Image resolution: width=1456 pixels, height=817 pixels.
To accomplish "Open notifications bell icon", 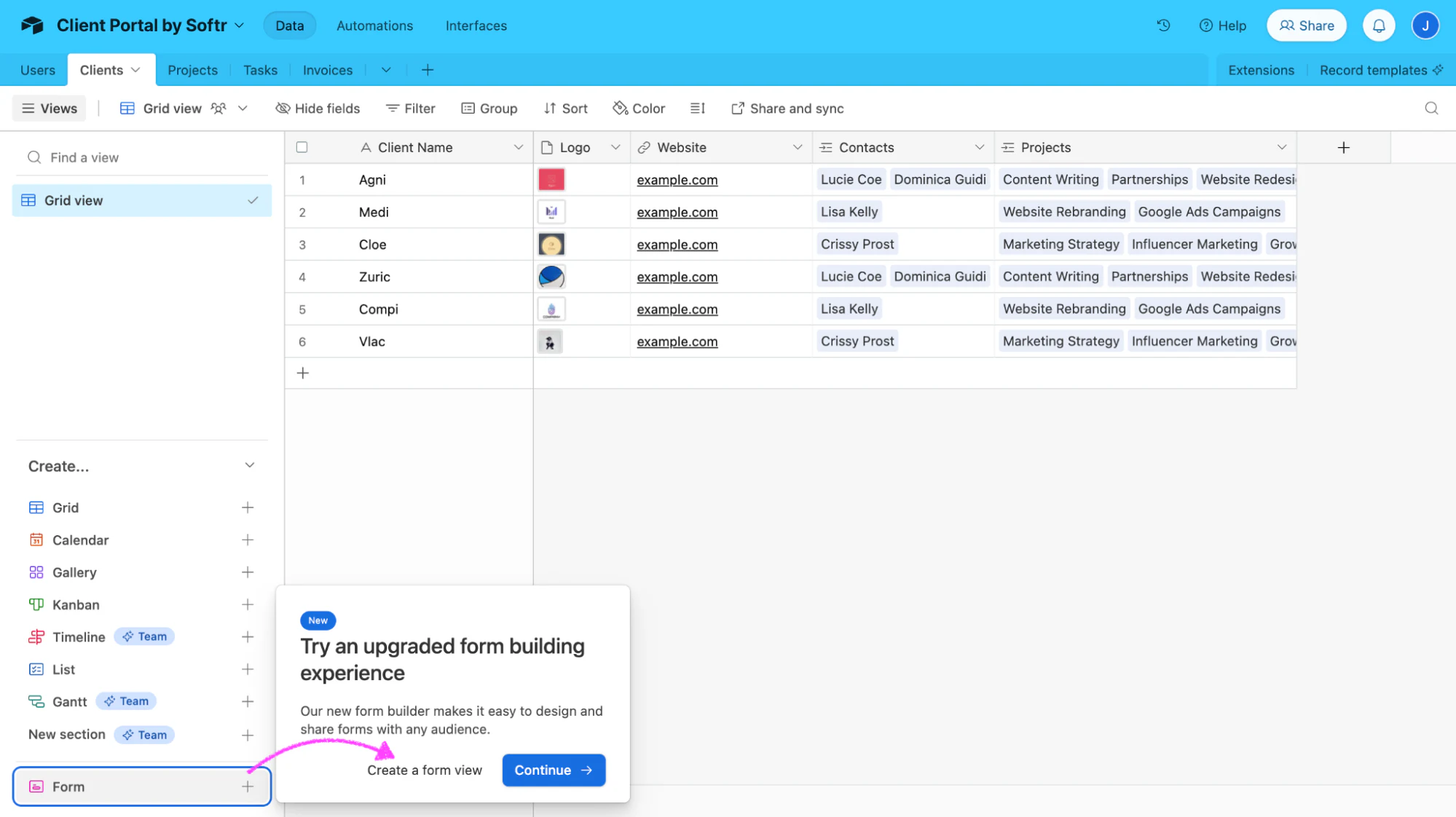I will click(1379, 25).
